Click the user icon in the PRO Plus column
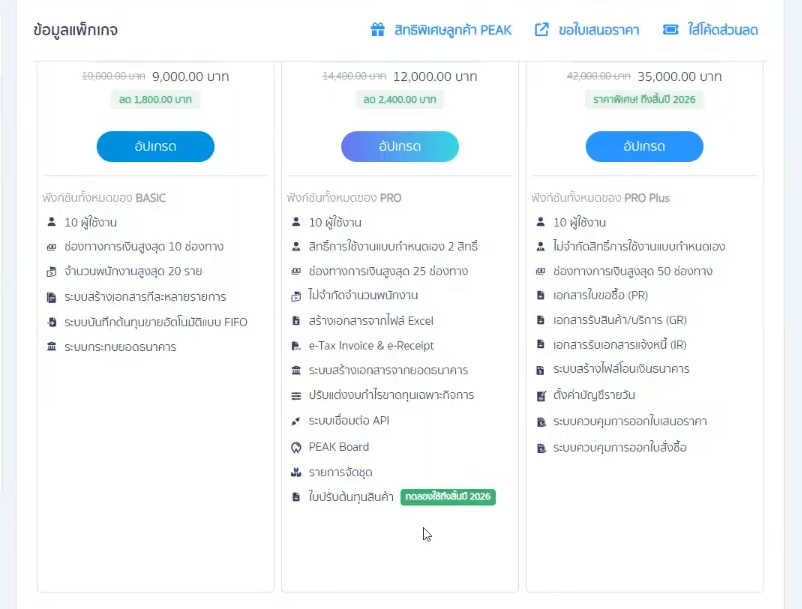The image size is (802, 609). coord(540,222)
